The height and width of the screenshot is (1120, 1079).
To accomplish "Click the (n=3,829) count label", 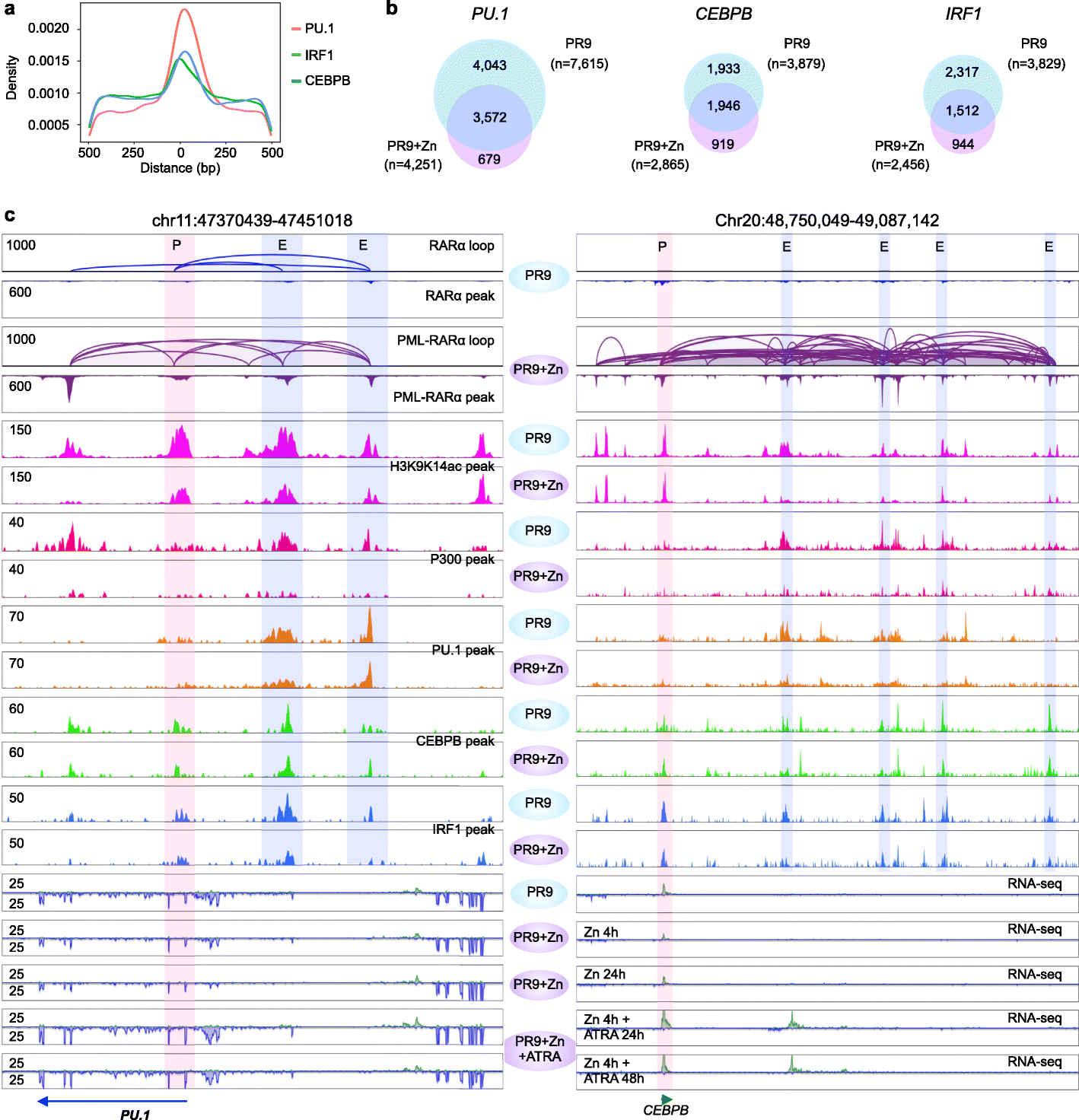I will tap(1036, 64).
